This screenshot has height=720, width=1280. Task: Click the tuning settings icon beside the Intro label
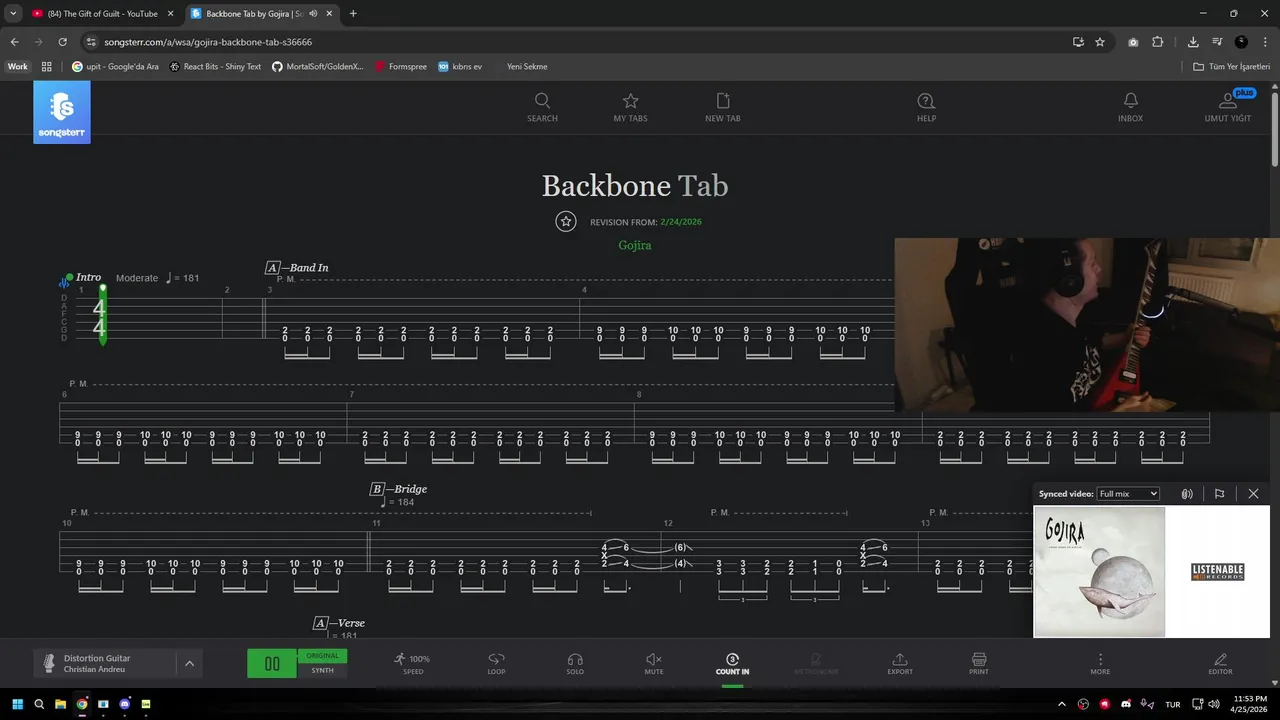tap(64, 283)
